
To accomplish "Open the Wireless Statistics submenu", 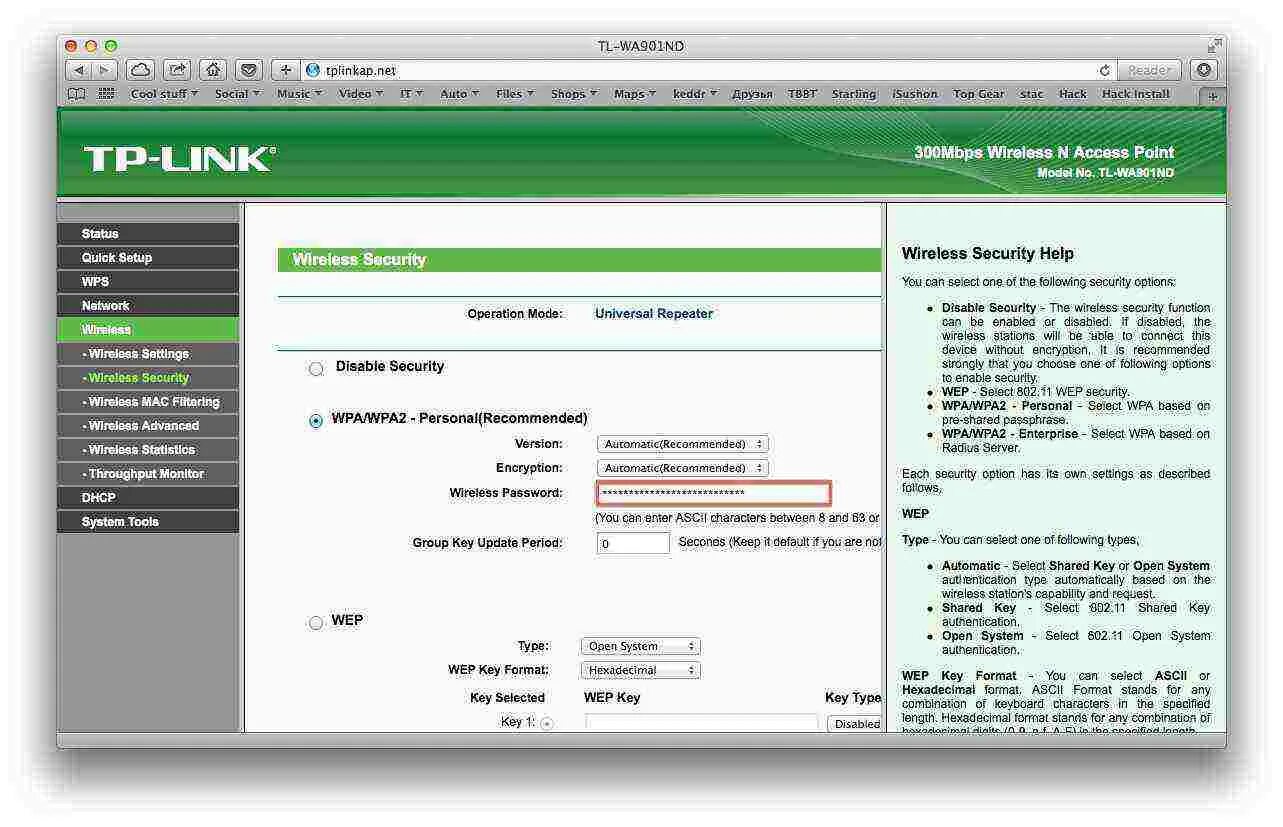I will [148, 450].
